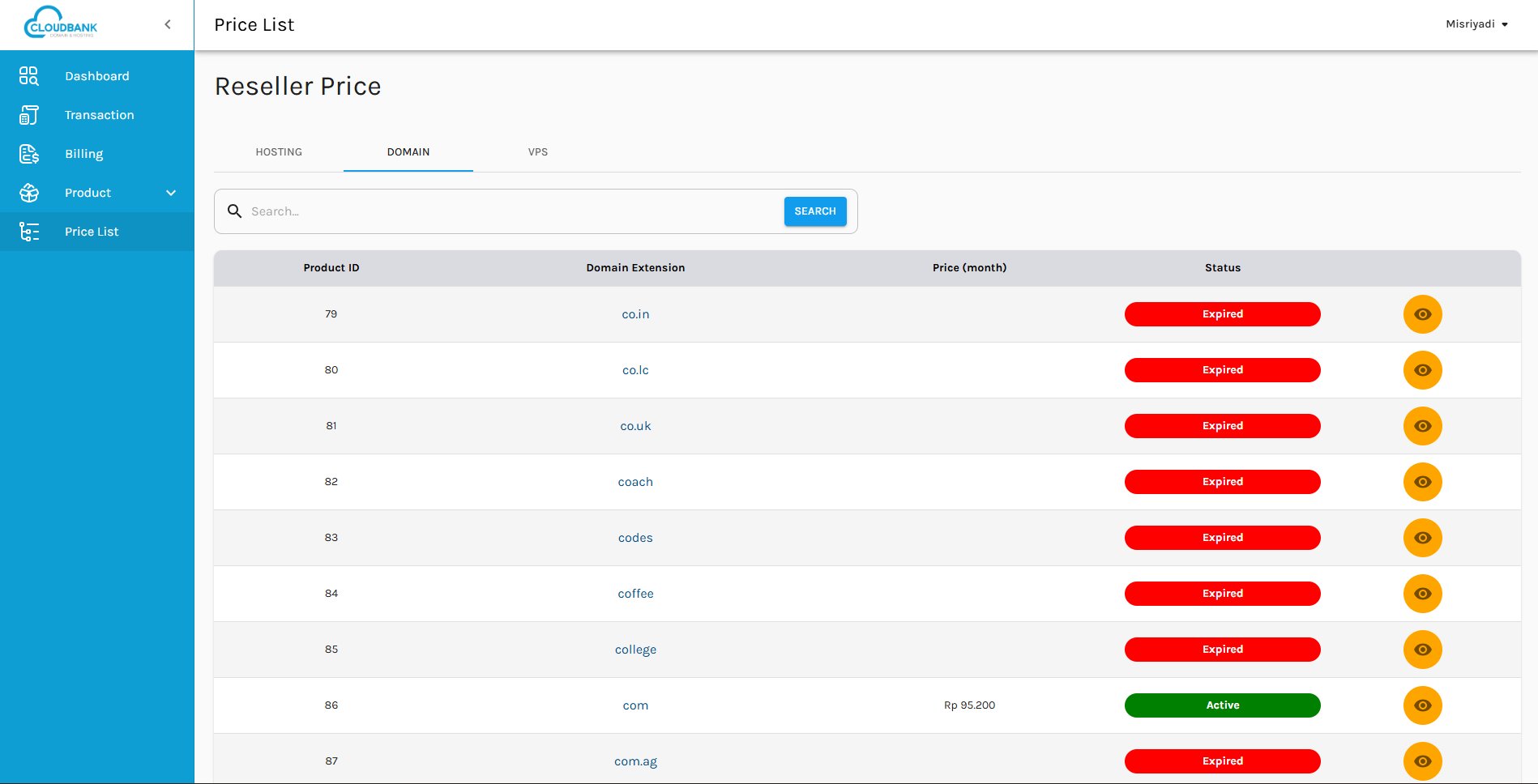This screenshot has height=784, width=1538.
Task: Switch to the VPS tab
Action: [x=538, y=152]
